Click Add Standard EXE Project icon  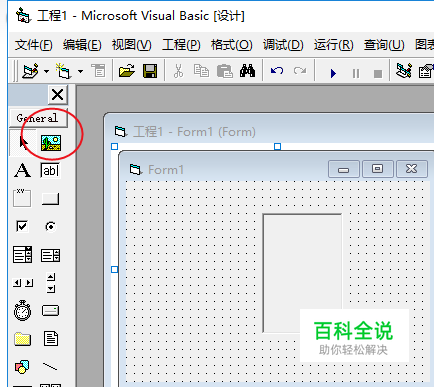(x=30, y=71)
